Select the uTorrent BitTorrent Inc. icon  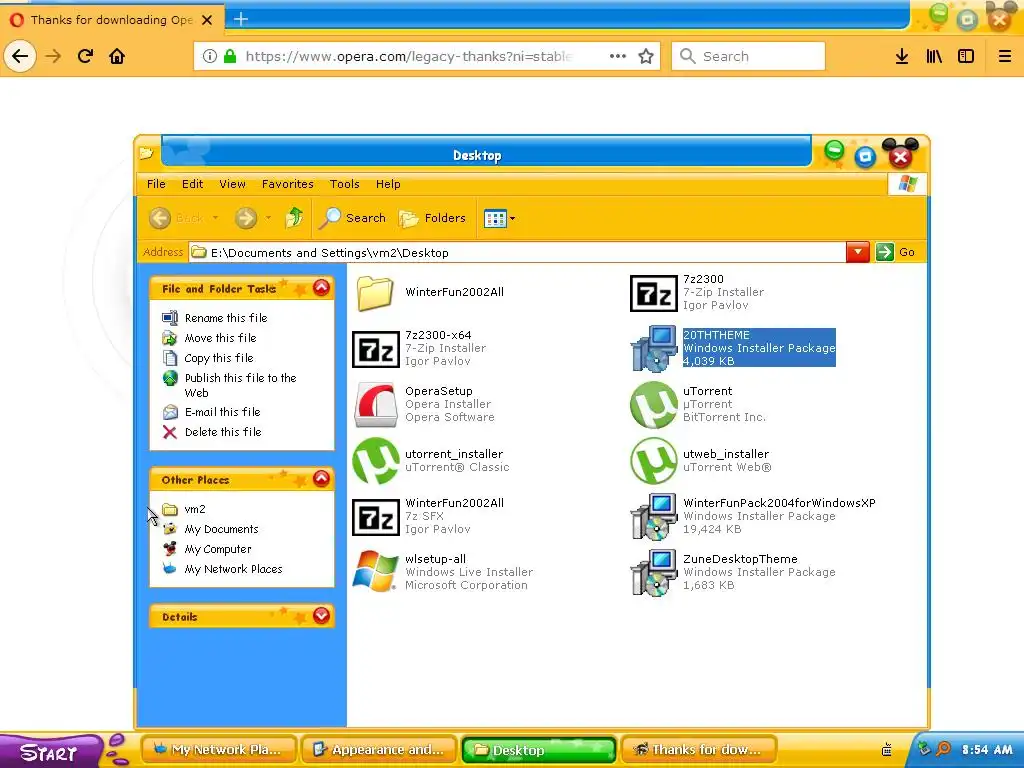pyautogui.click(x=653, y=405)
